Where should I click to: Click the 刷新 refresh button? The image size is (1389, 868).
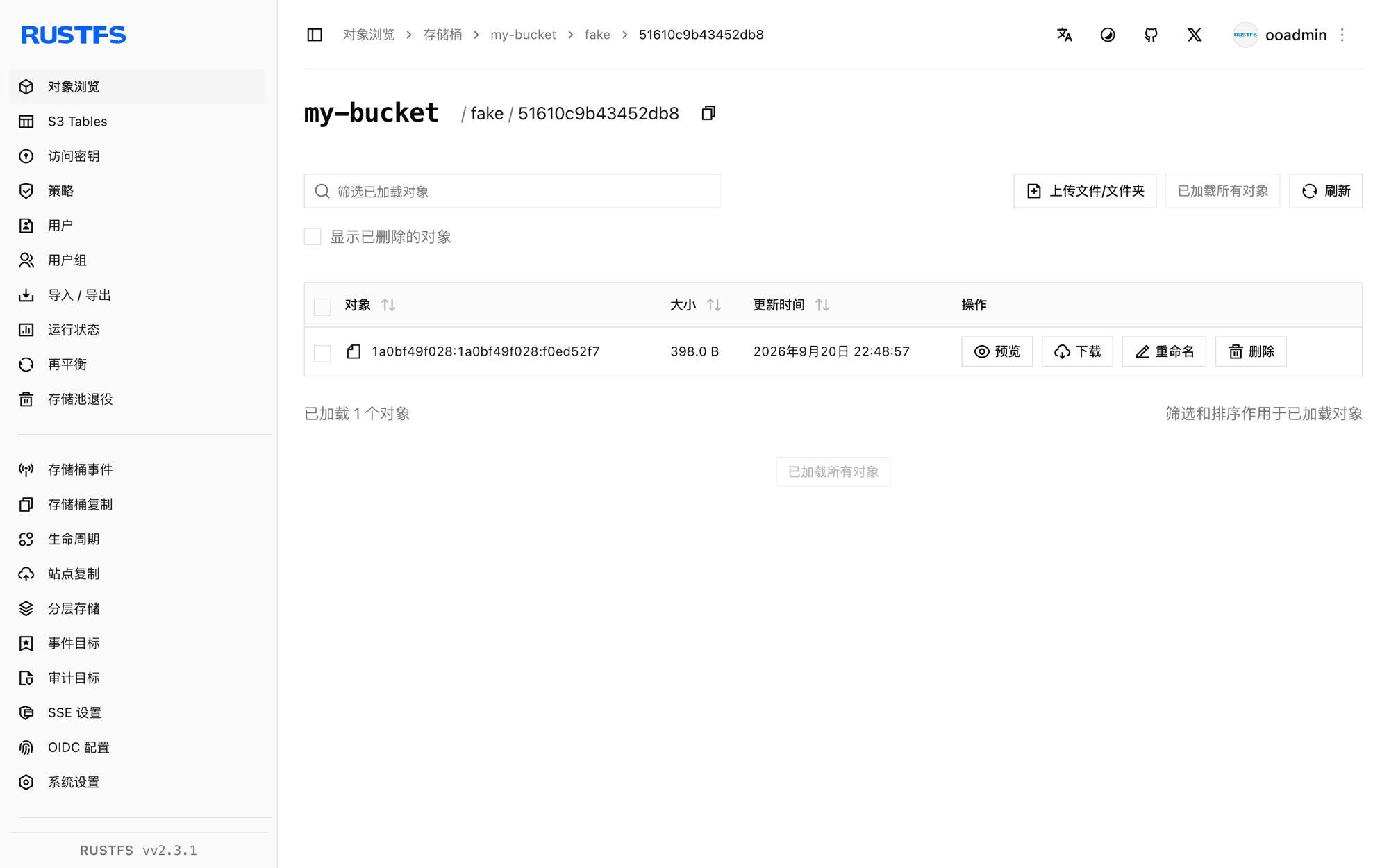pyautogui.click(x=1326, y=191)
